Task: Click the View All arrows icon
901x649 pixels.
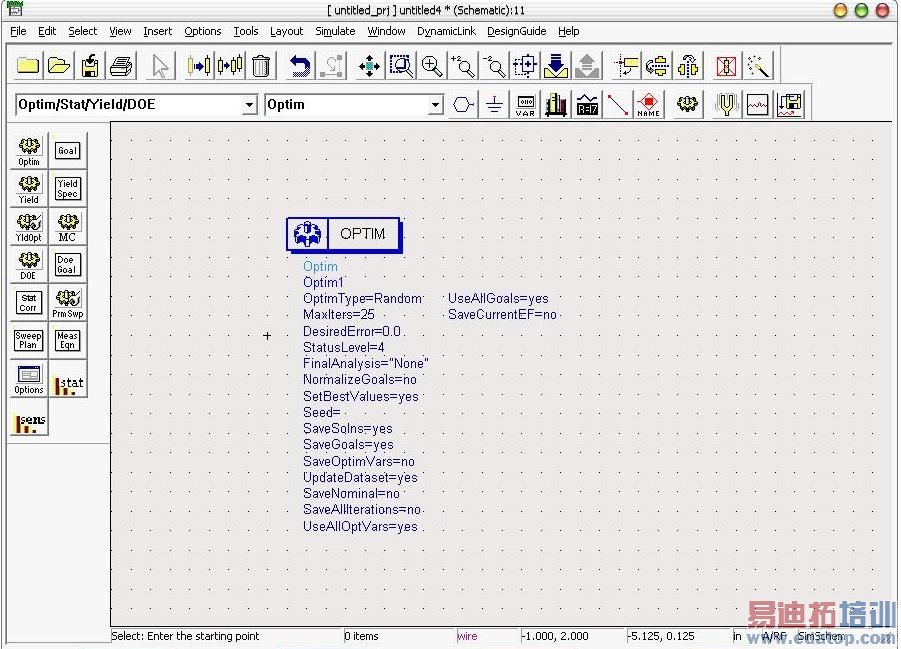Action: click(369, 66)
